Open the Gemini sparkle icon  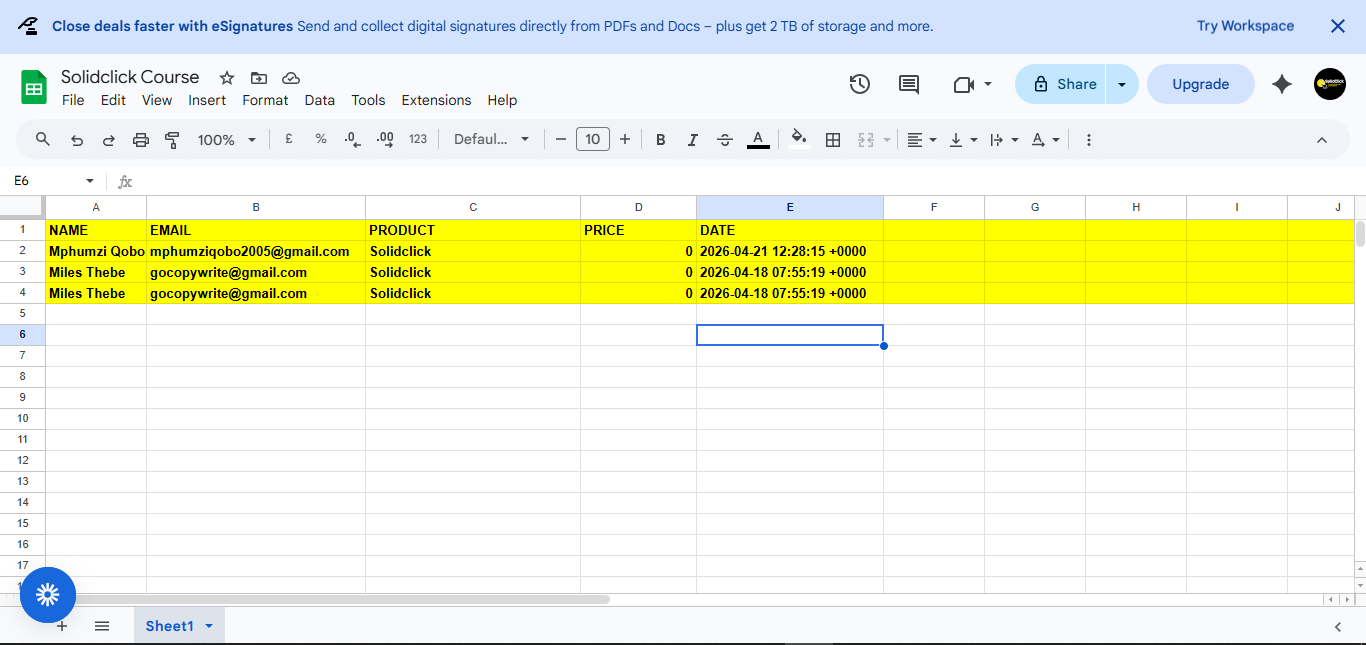tap(1282, 84)
